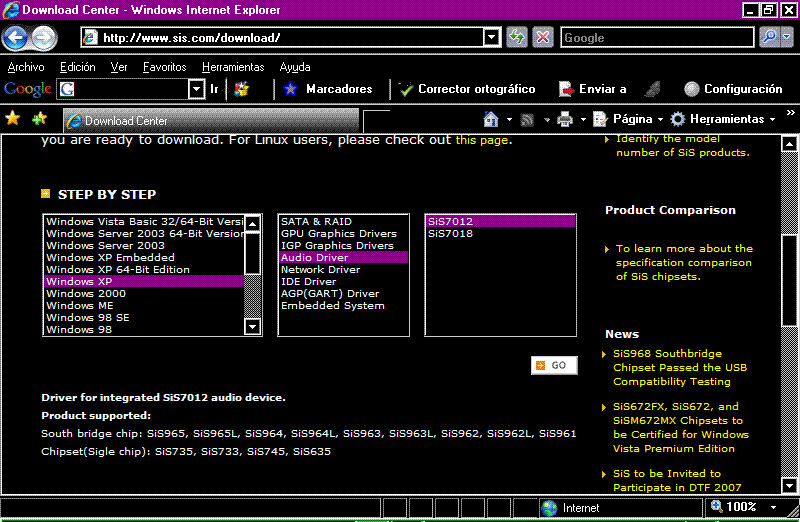The height and width of the screenshot is (522, 800).
Task: Open the Ver menu
Action: tap(119, 67)
